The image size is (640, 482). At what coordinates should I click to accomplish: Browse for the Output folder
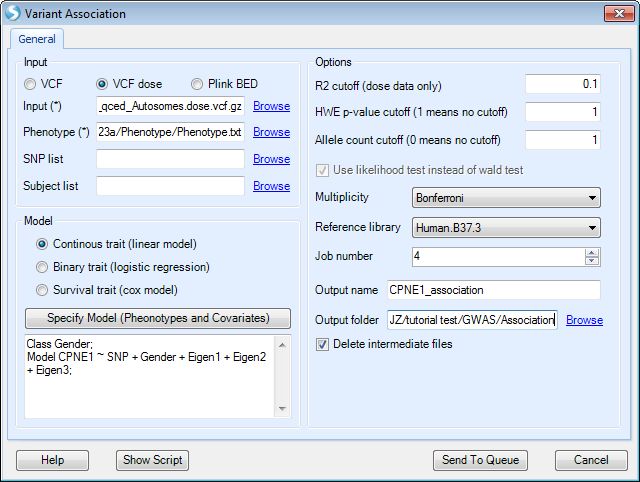[x=584, y=320]
